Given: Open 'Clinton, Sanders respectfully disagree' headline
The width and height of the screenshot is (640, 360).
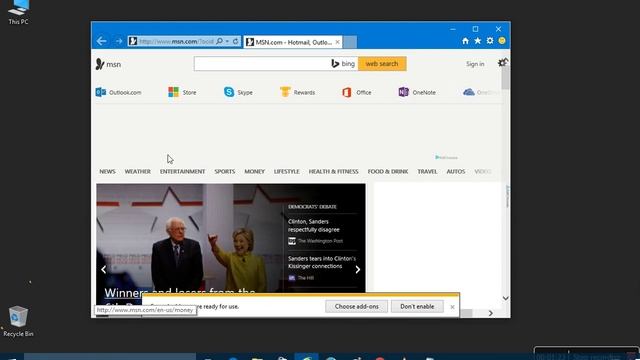Looking at the screenshot, I should click(x=313, y=225).
